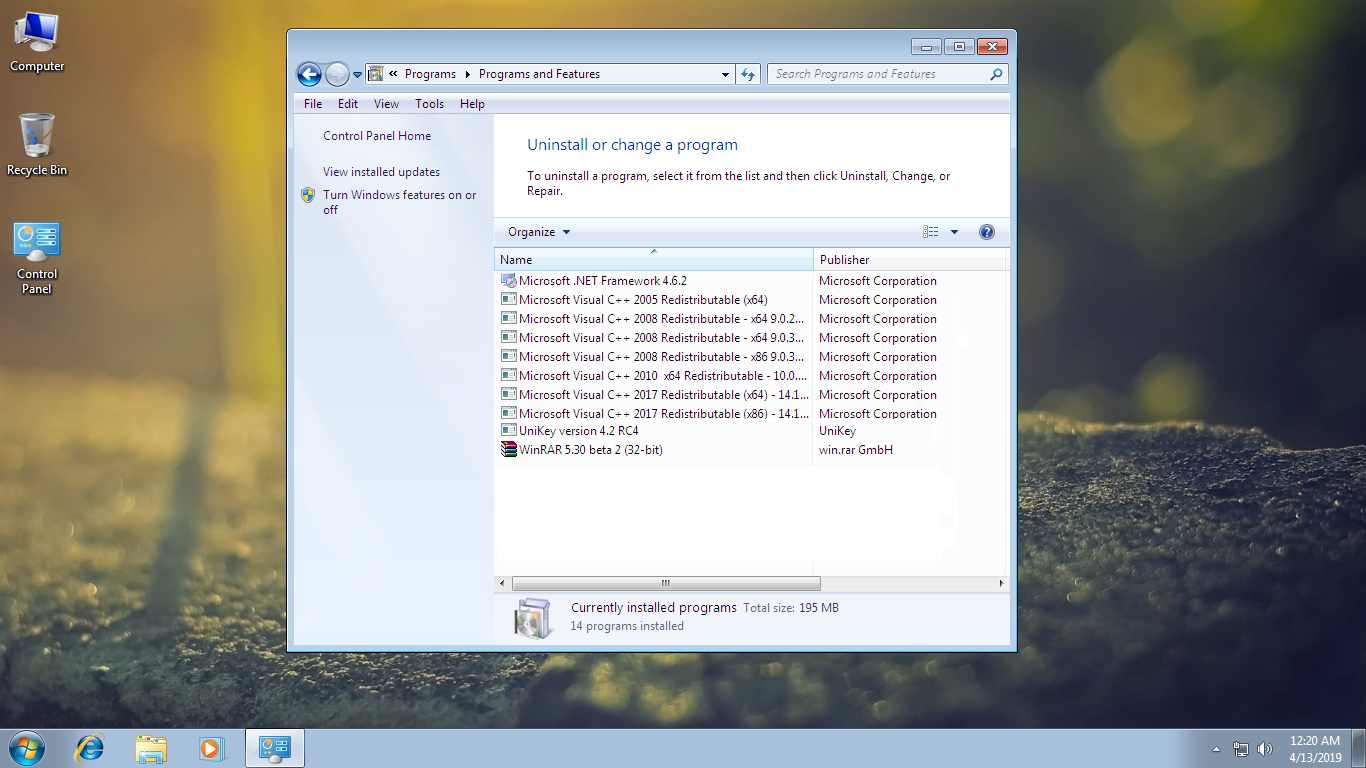Click the Forward navigation arrow button

click(337, 74)
